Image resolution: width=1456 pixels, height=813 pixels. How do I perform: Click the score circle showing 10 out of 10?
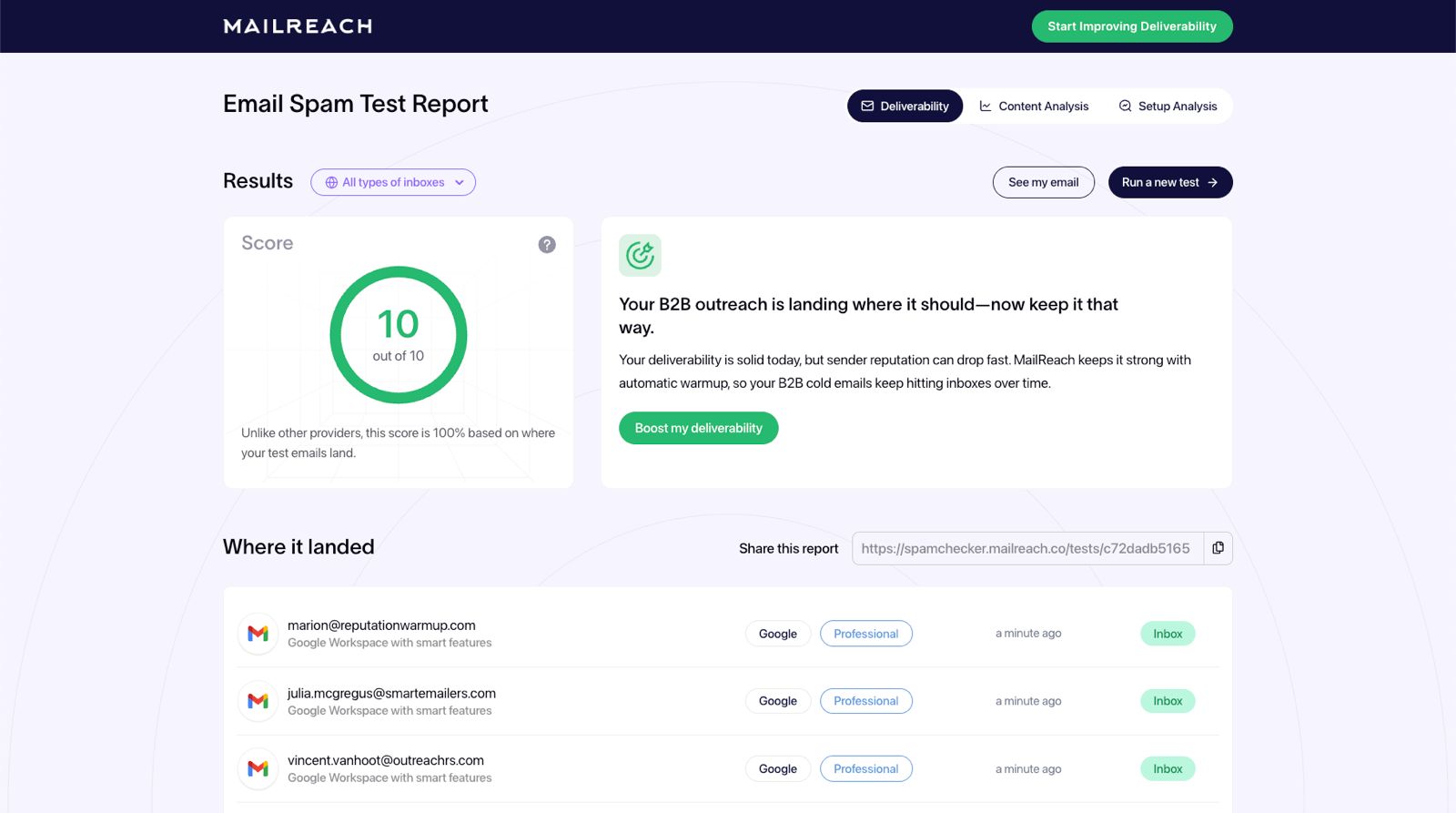pyautogui.click(x=399, y=335)
